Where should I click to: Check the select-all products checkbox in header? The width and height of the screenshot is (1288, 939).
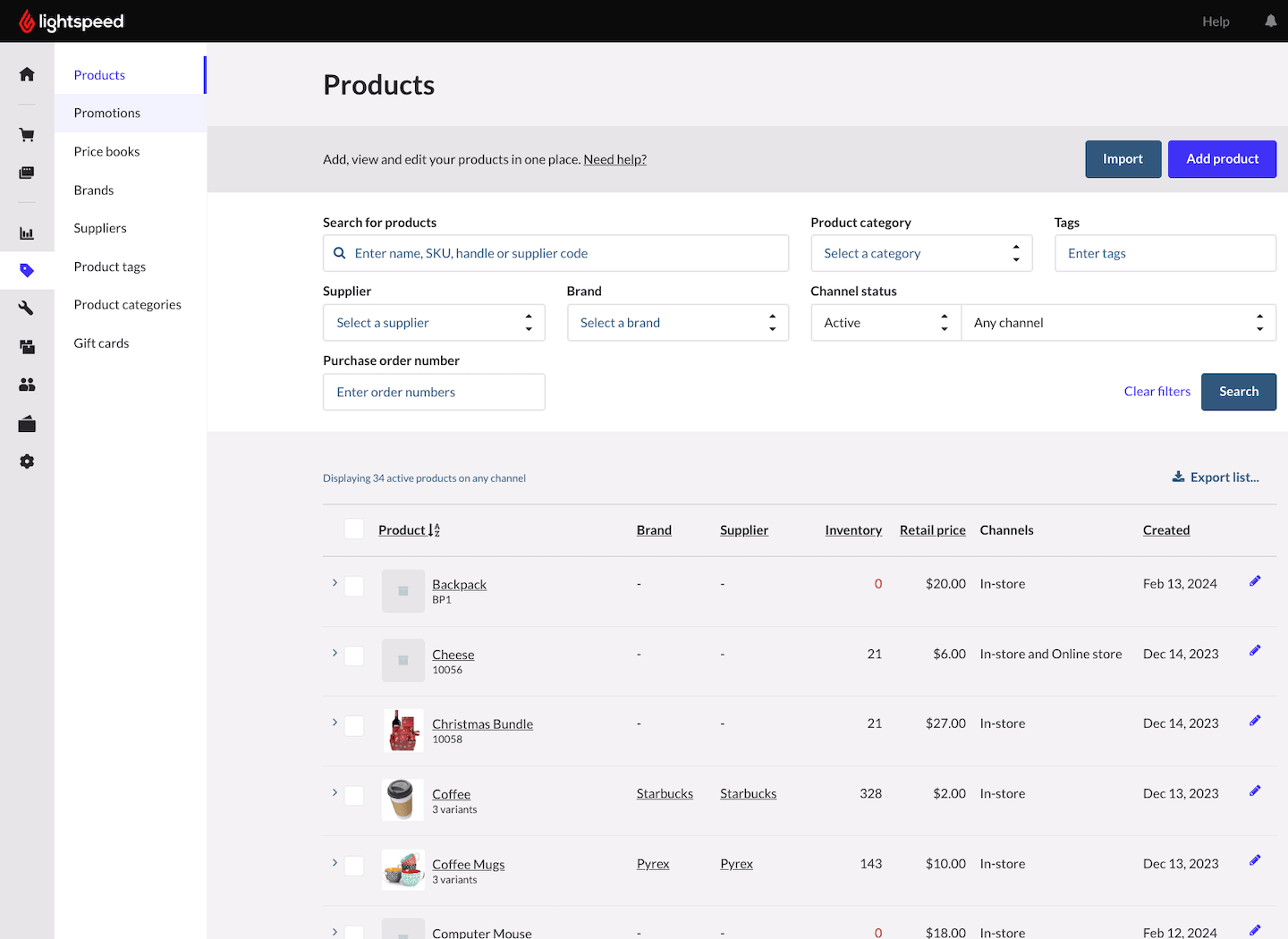[354, 529]
